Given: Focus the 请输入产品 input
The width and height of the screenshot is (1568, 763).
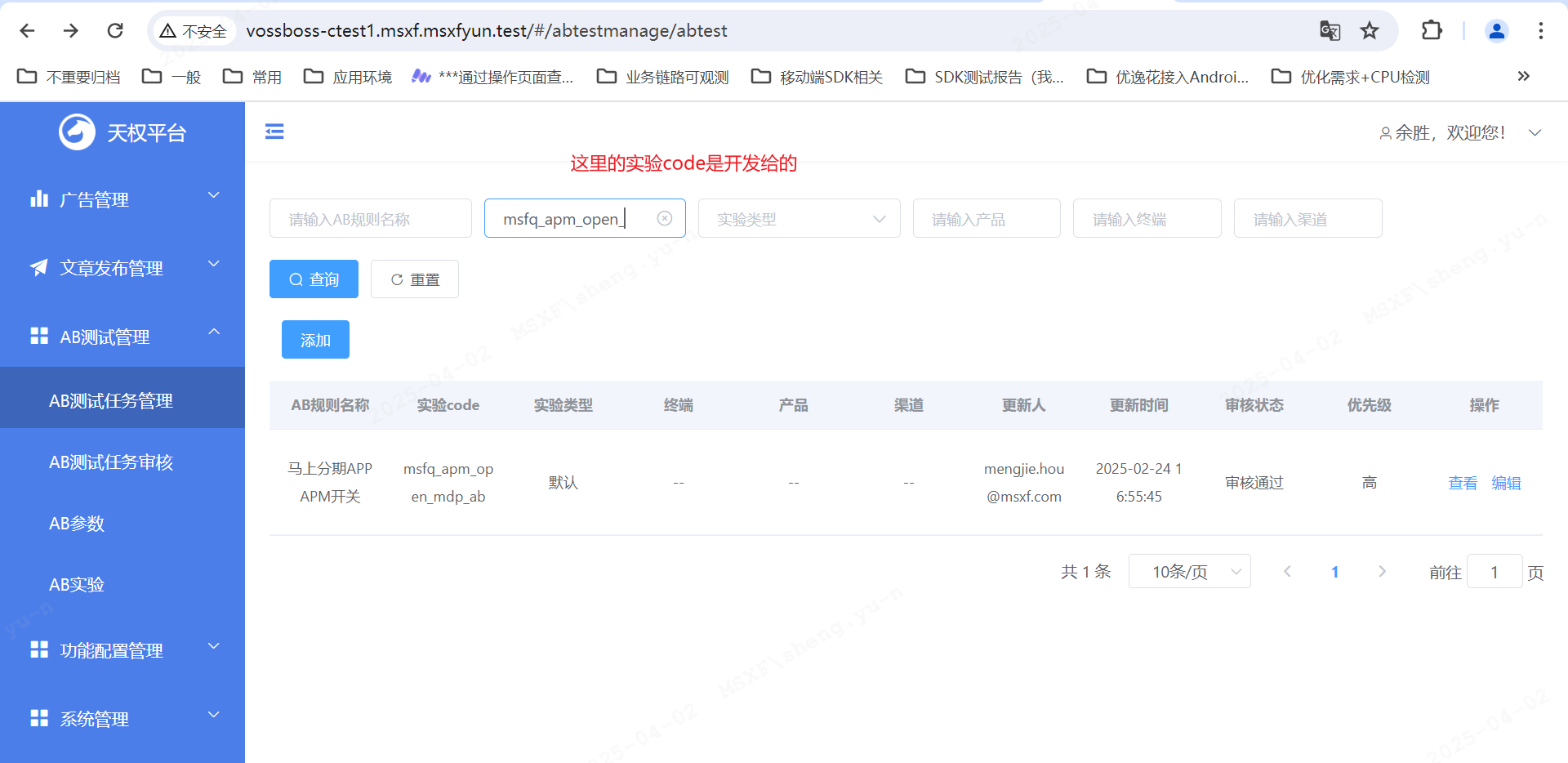Looking at the screenshot, I should point(987,218).
